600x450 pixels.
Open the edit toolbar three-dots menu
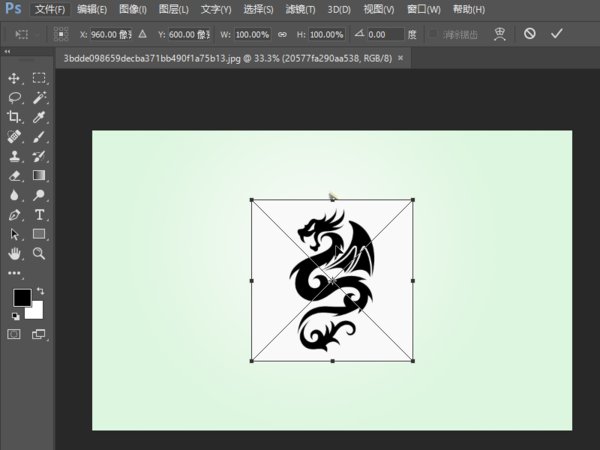(x=15, y=273)
